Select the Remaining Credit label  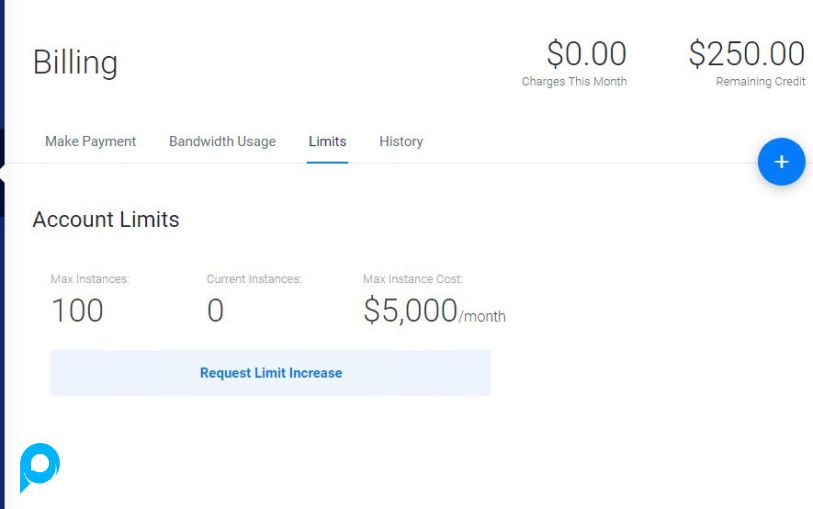point(760,82)
